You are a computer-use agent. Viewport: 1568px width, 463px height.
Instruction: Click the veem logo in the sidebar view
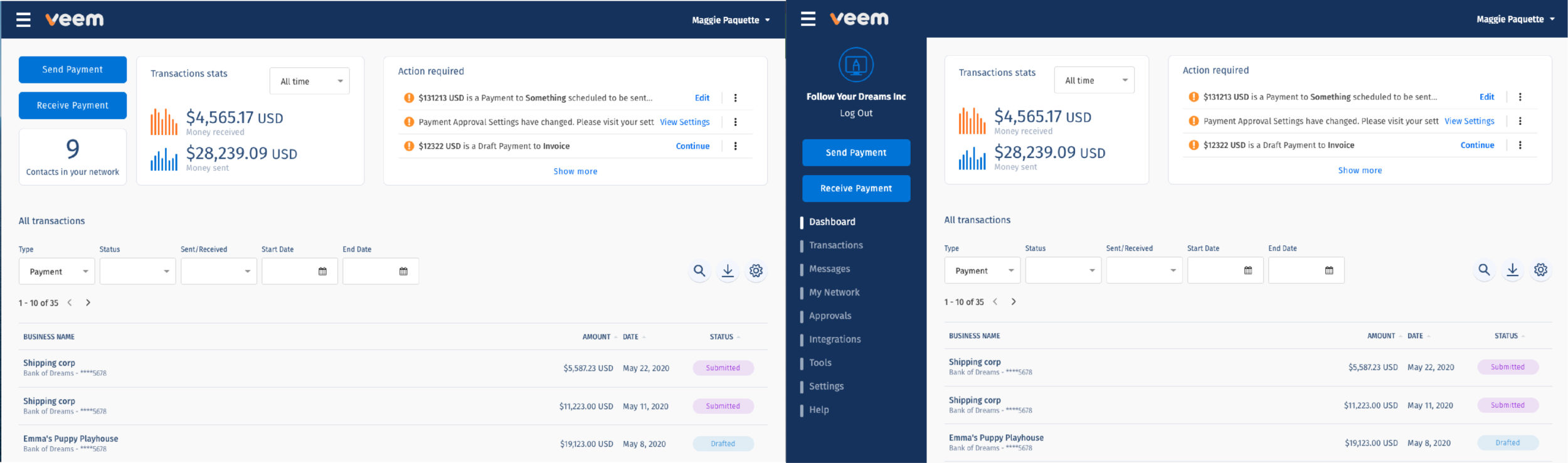pyautogui.click(x=859, y=19)
